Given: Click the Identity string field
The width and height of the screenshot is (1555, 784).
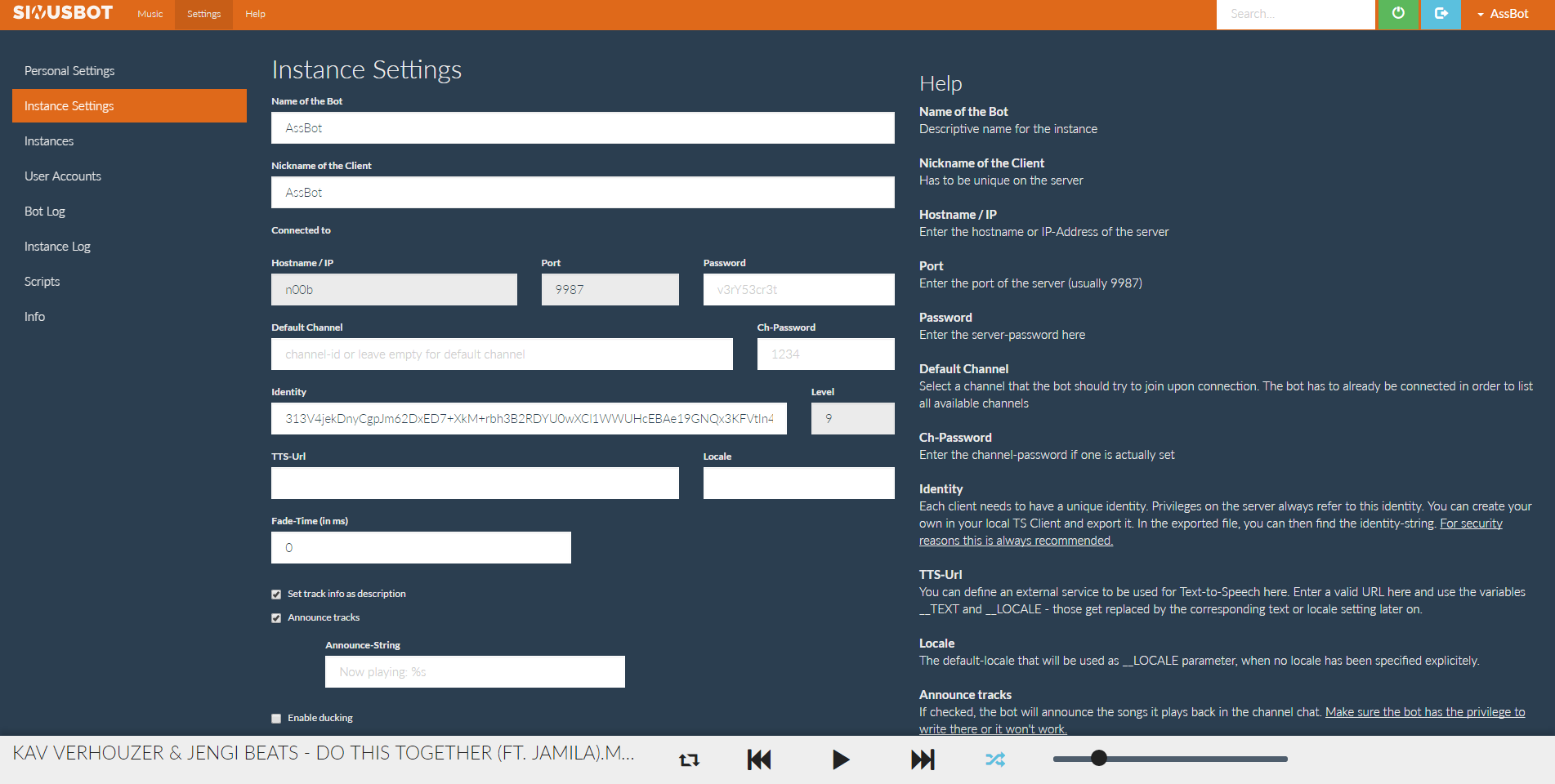Looking at the screenshot, I should 529,419.
